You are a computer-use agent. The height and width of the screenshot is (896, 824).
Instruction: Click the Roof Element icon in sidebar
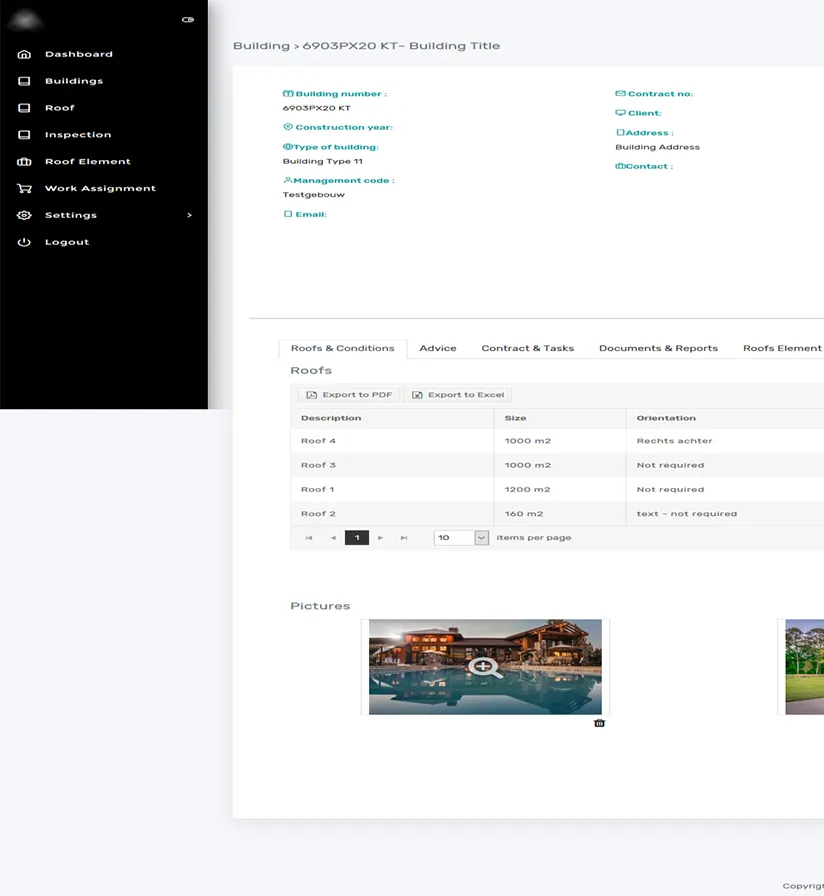click(x=24, y=162)
